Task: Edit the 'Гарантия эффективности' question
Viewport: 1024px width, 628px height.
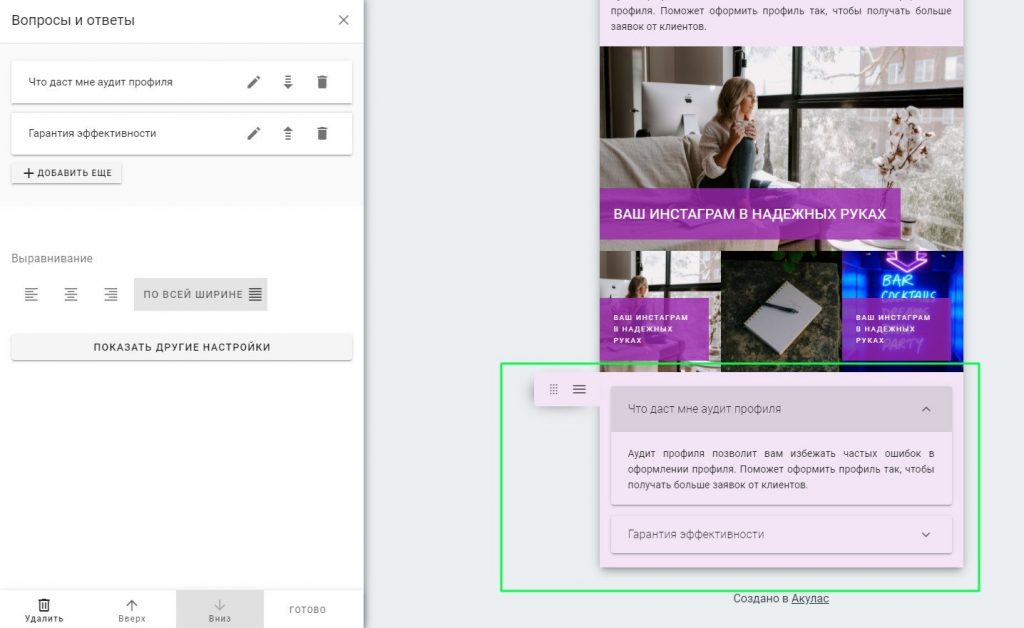Action: pyautogui.click(x=253, y=133)
